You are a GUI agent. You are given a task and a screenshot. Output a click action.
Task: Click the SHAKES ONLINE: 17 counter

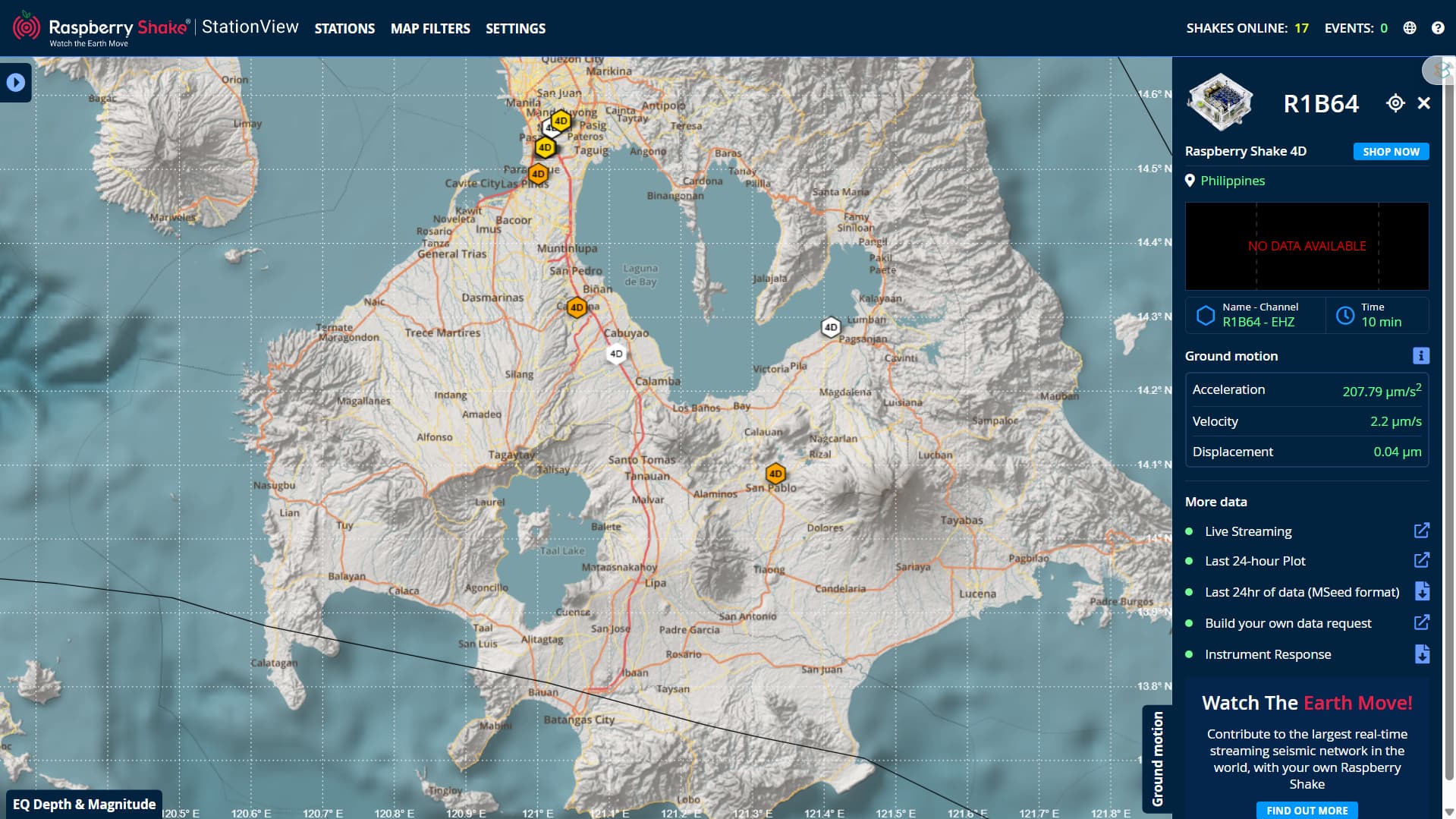tap(1247, 28)
